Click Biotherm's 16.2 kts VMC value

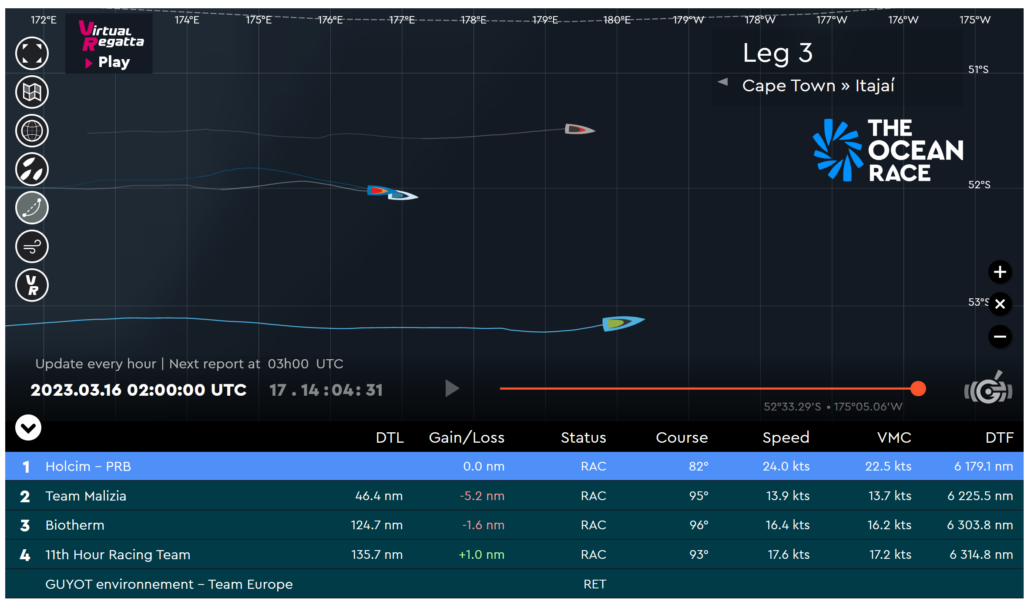(x=889, y=525)
